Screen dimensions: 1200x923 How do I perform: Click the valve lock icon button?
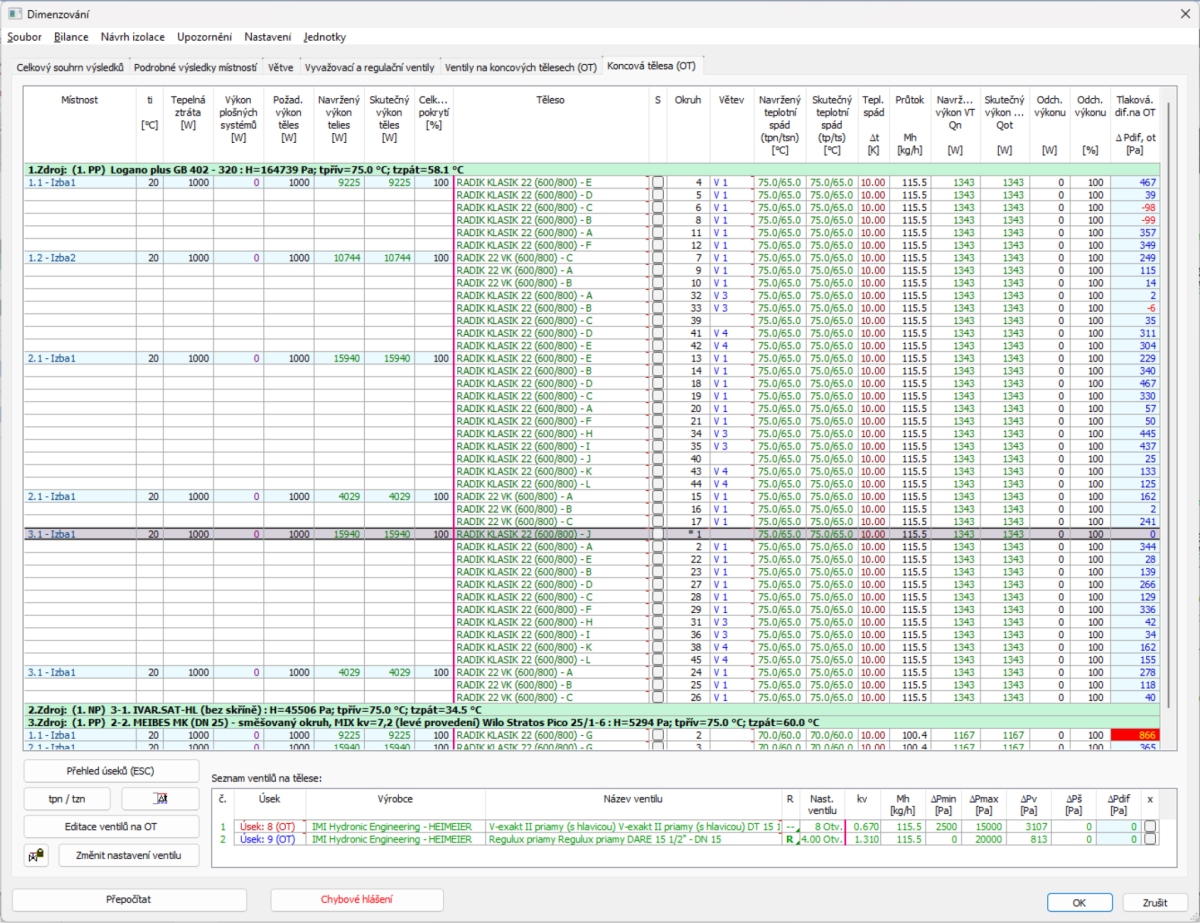coord(35,855)
